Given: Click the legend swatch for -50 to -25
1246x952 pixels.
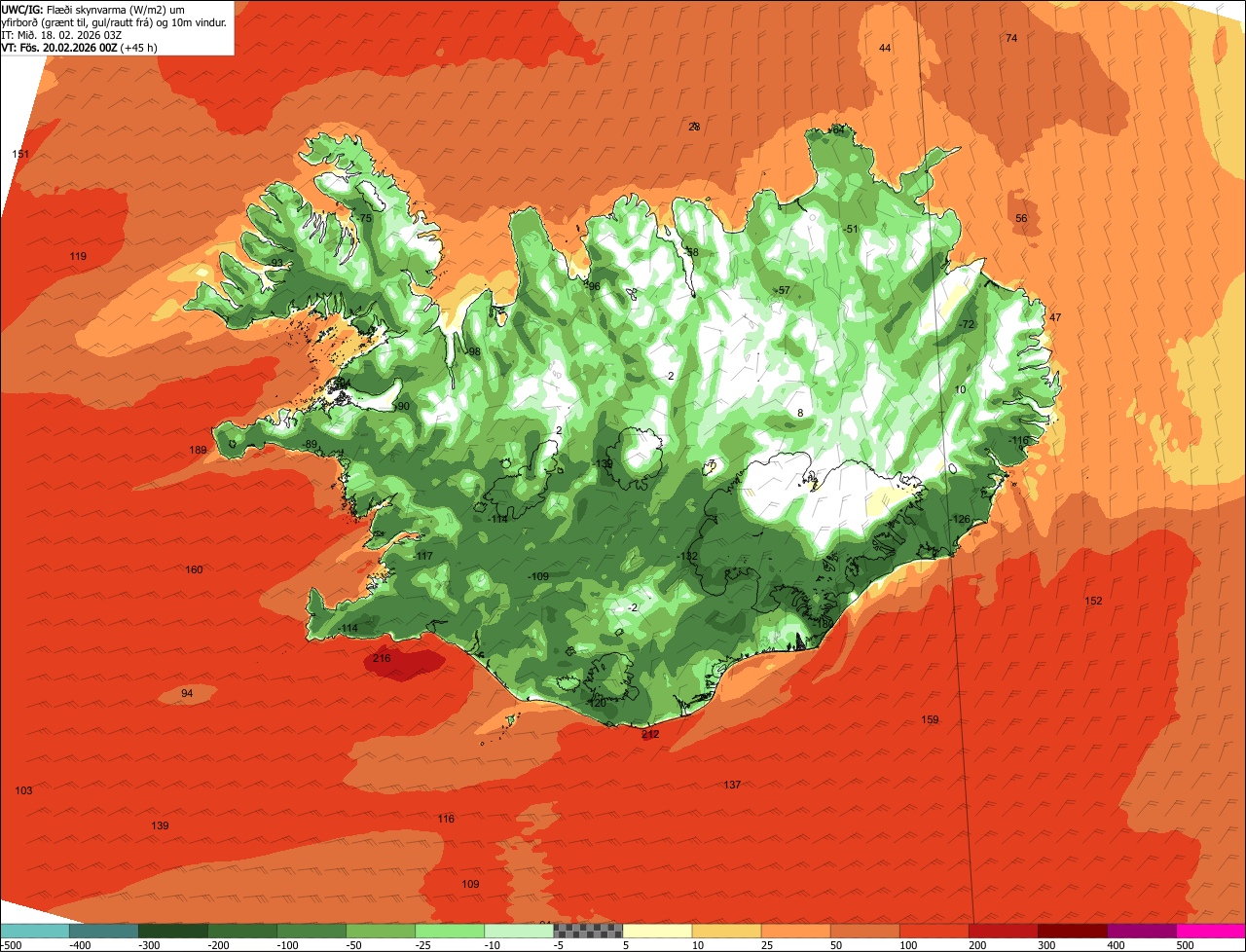Looking at the screenshot, I should pos(380,931).
